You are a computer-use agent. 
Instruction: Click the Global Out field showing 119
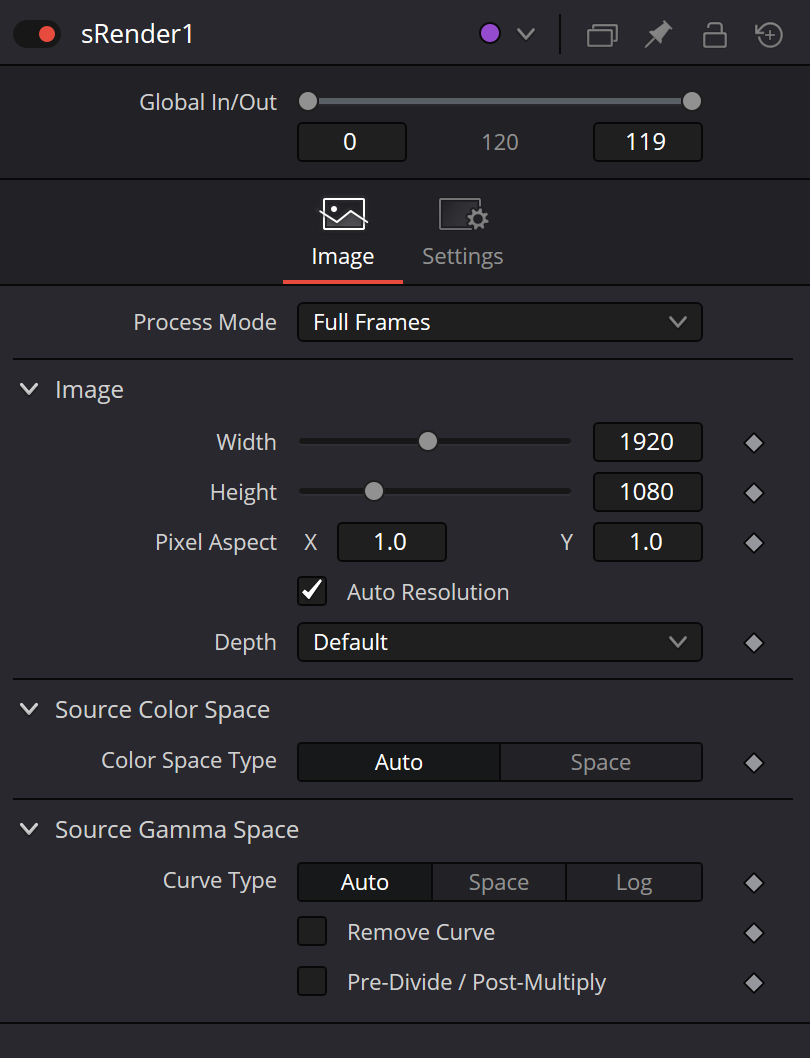(647, 142)
